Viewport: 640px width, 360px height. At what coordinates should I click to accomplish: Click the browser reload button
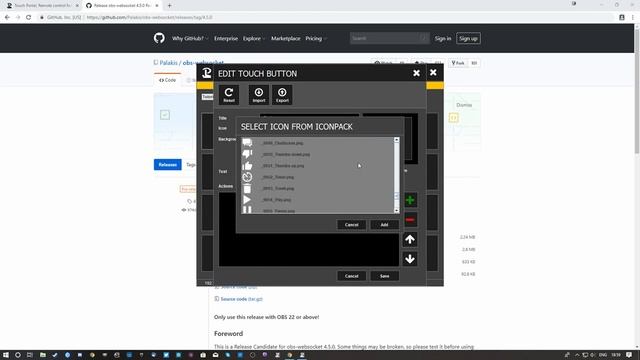pos(29,17)
